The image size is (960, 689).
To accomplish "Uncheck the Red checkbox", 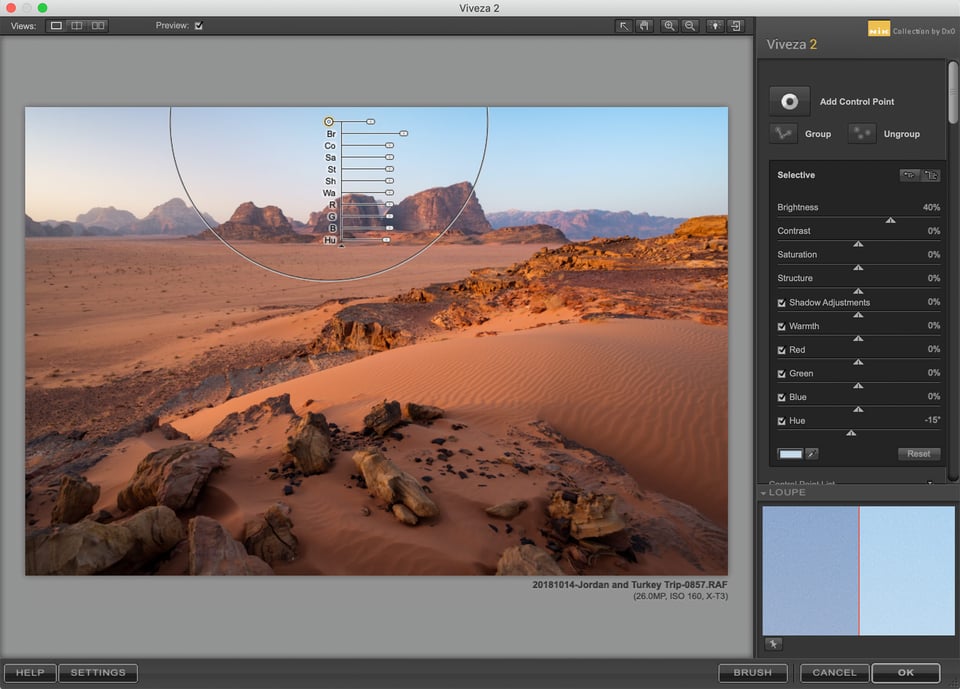I will tap(781, 350).
